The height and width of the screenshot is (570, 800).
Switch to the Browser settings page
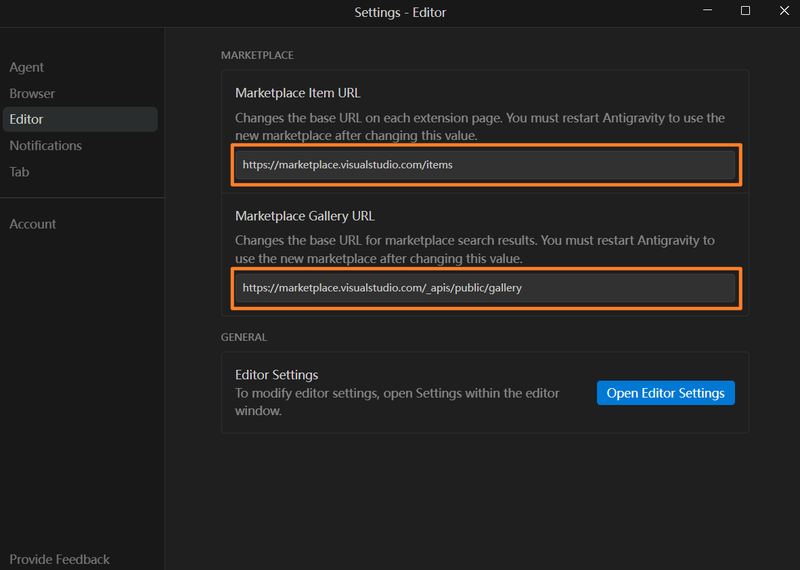click(32, 93)
